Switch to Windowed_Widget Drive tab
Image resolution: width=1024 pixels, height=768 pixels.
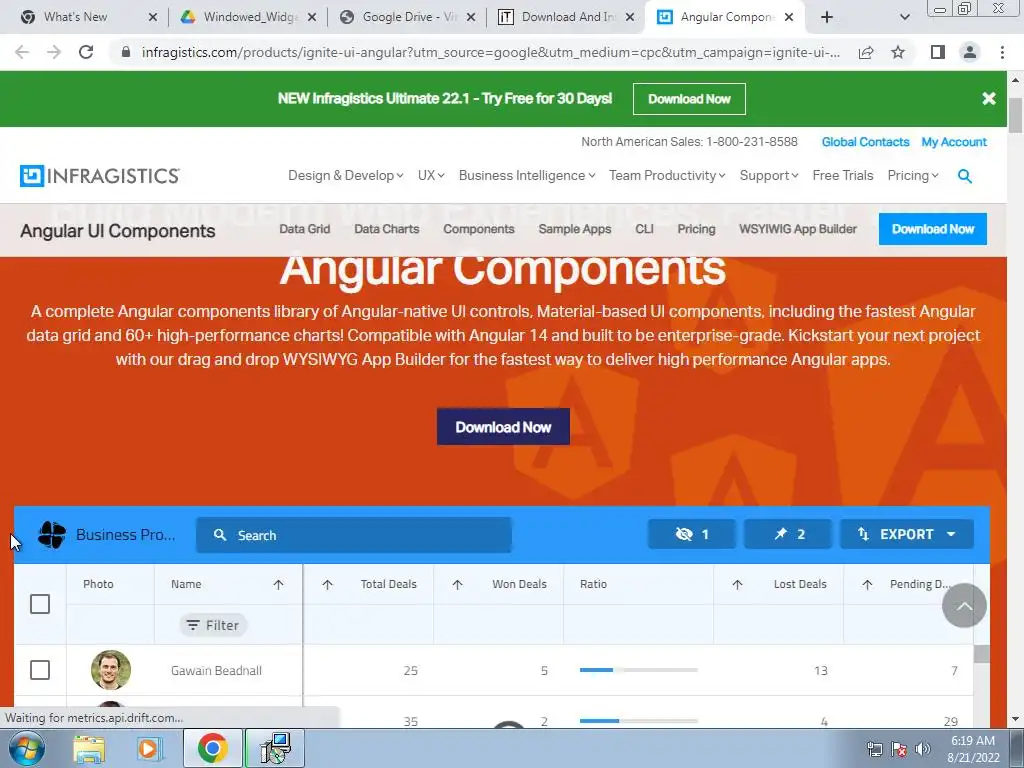tap(251, 17)
